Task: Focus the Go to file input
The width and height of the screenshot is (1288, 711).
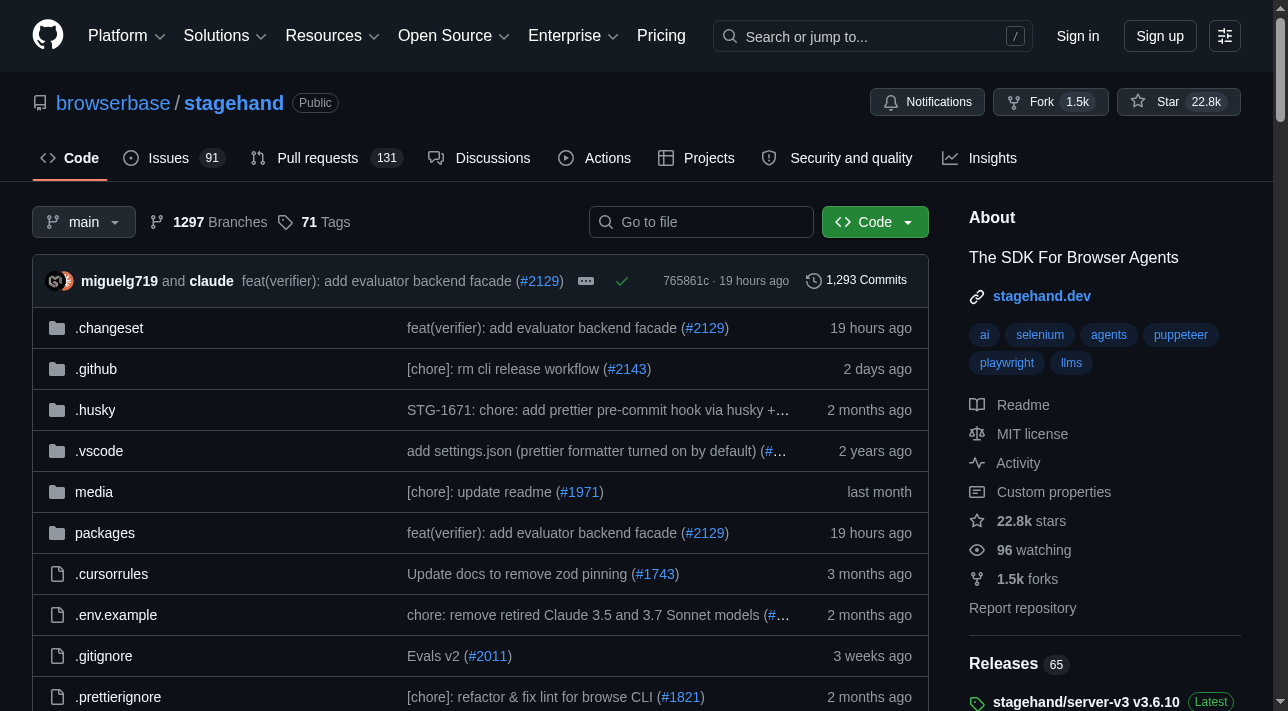Action: (701, 222)
